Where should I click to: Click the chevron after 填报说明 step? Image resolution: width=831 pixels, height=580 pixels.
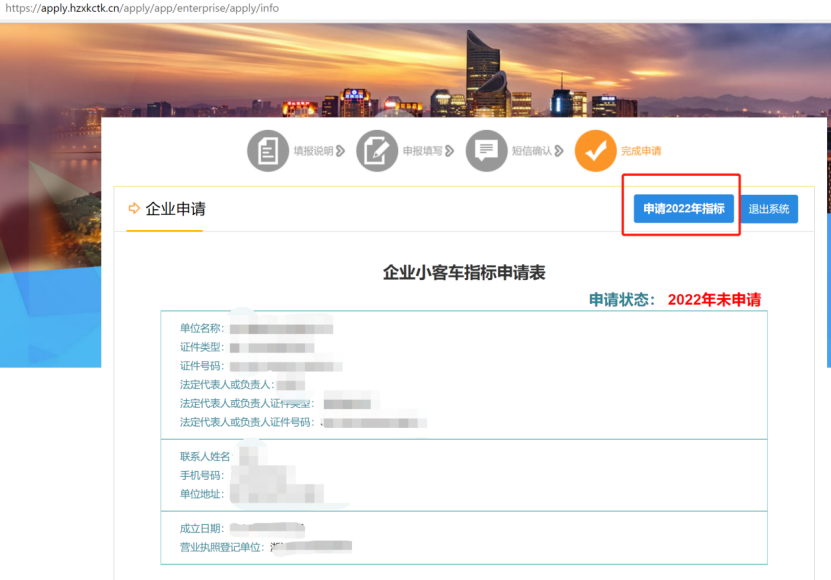(341, 151)
